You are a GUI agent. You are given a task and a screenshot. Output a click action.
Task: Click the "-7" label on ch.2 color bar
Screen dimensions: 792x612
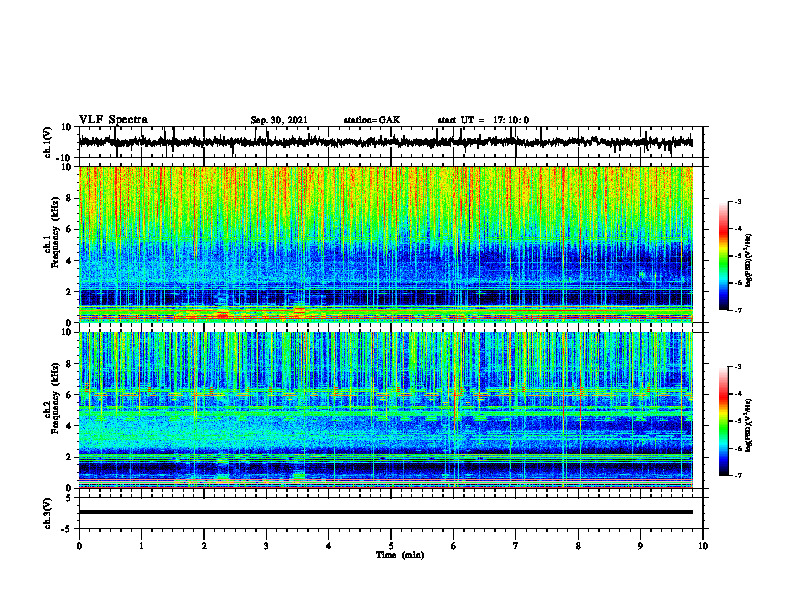737,476
